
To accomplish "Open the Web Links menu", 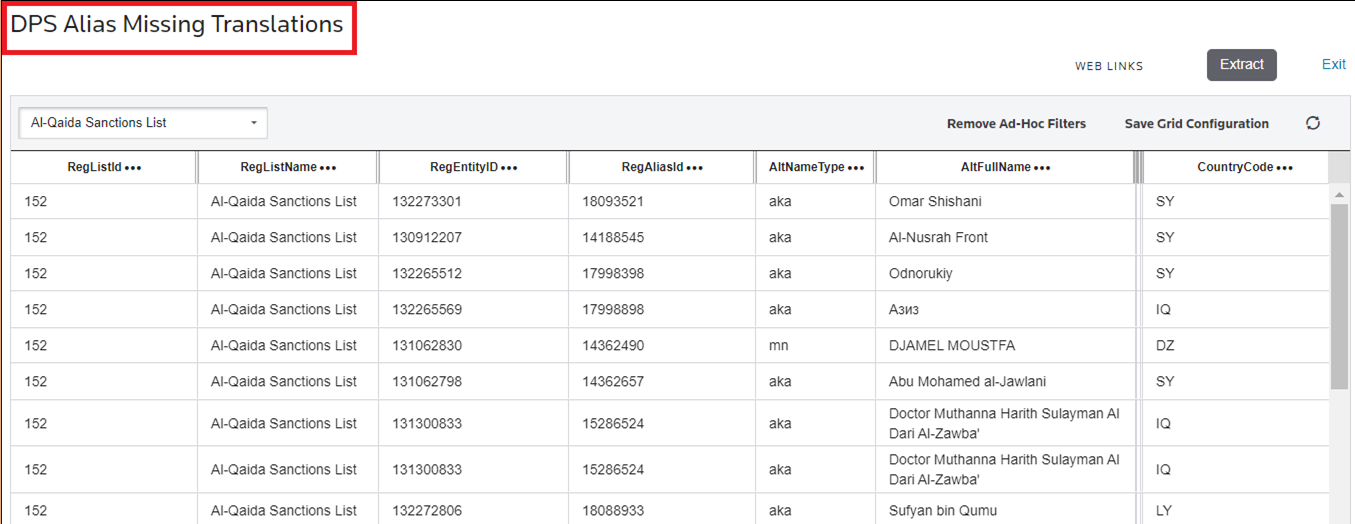I will 1109,66.
